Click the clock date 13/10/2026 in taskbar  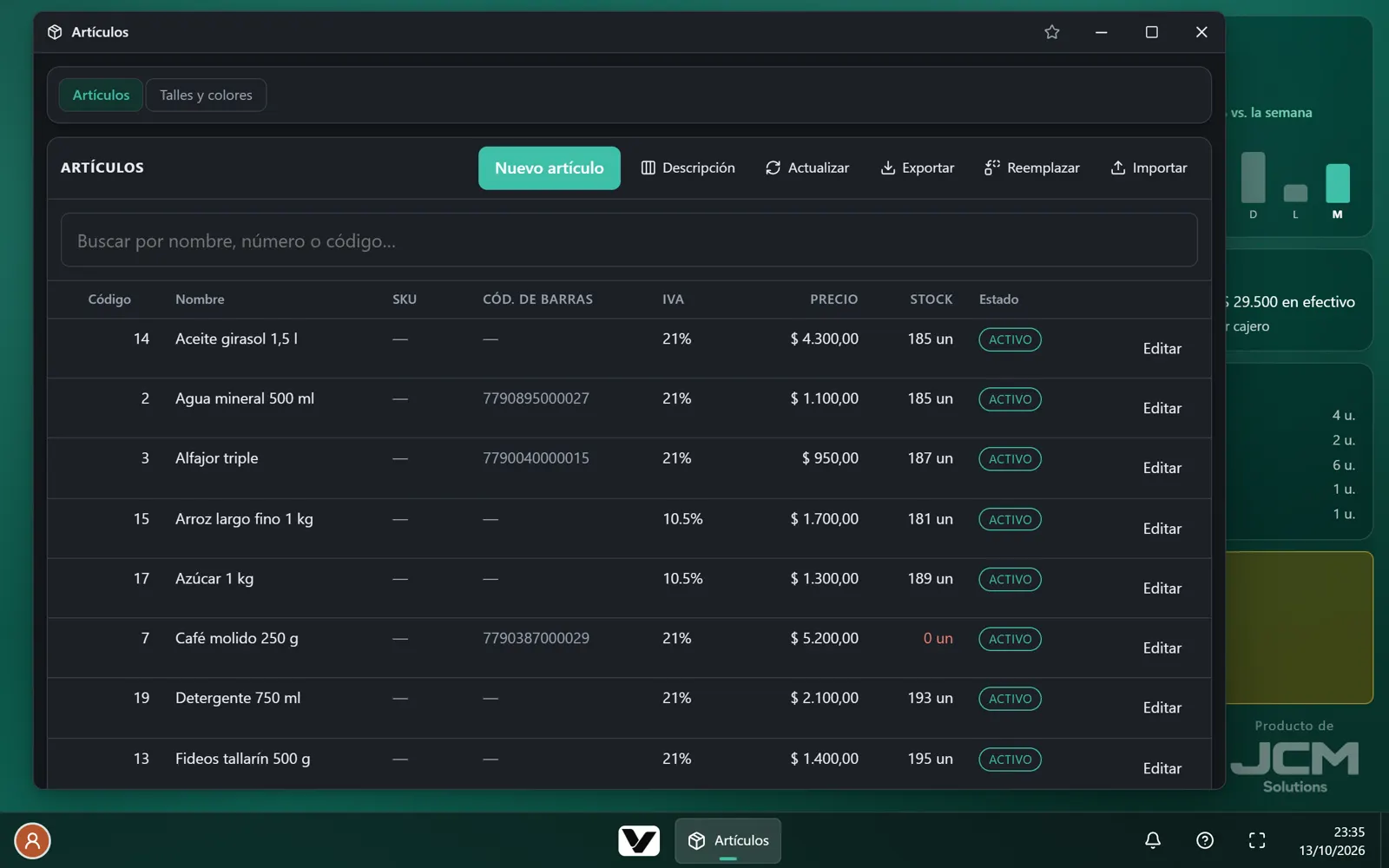1332,851
